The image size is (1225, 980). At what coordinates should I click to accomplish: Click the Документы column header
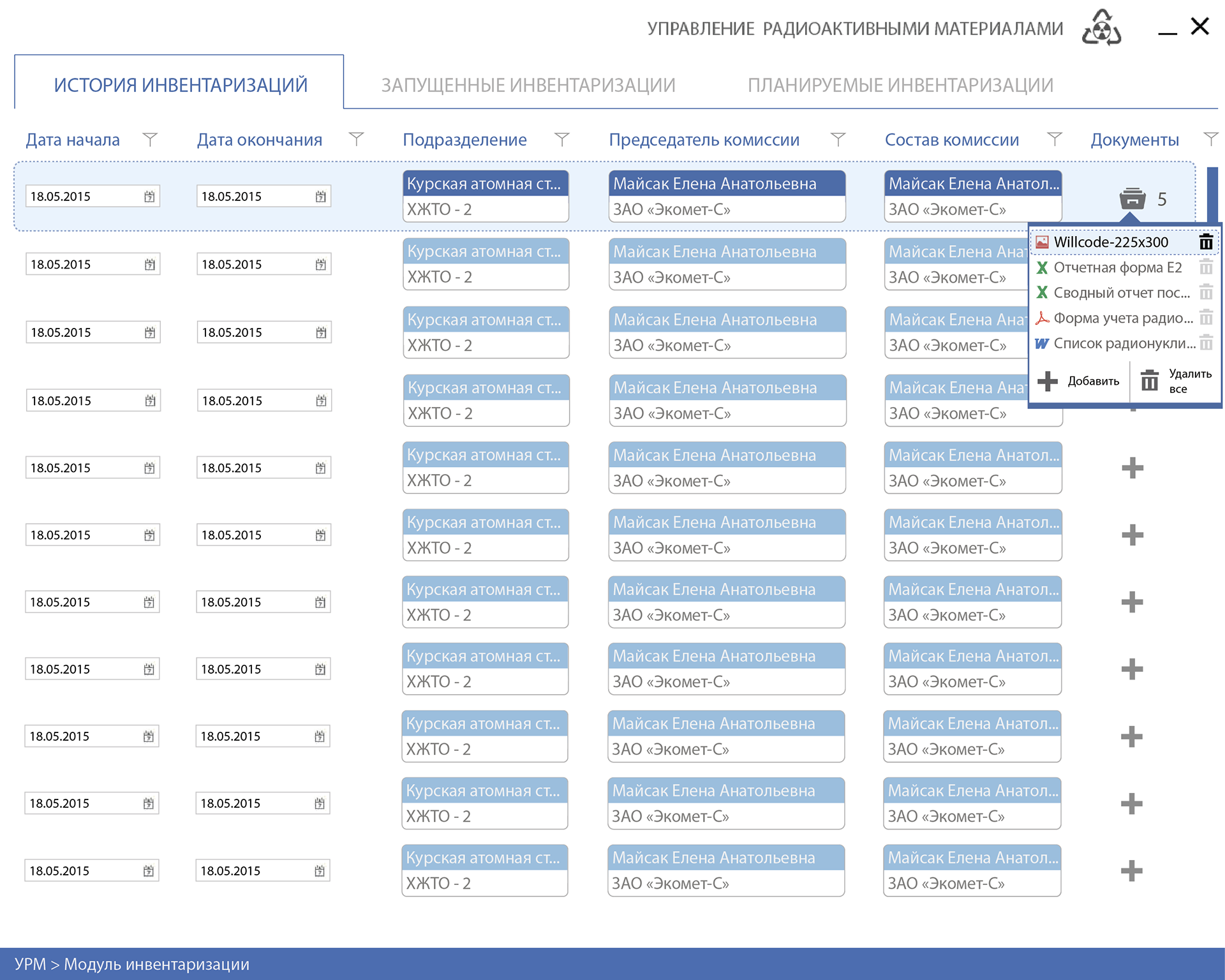click(x=1134, y=140)
